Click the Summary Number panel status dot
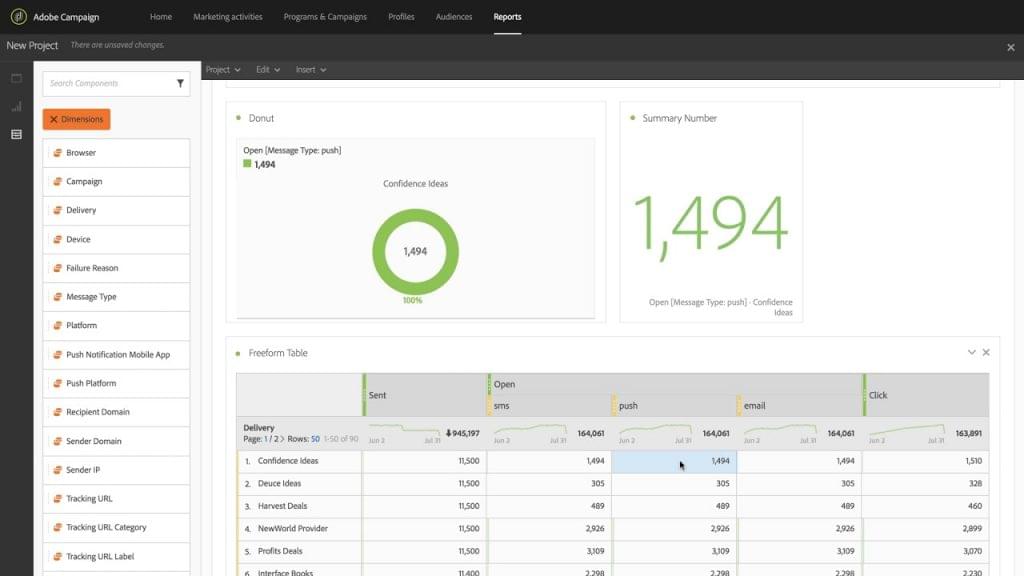 632,118
